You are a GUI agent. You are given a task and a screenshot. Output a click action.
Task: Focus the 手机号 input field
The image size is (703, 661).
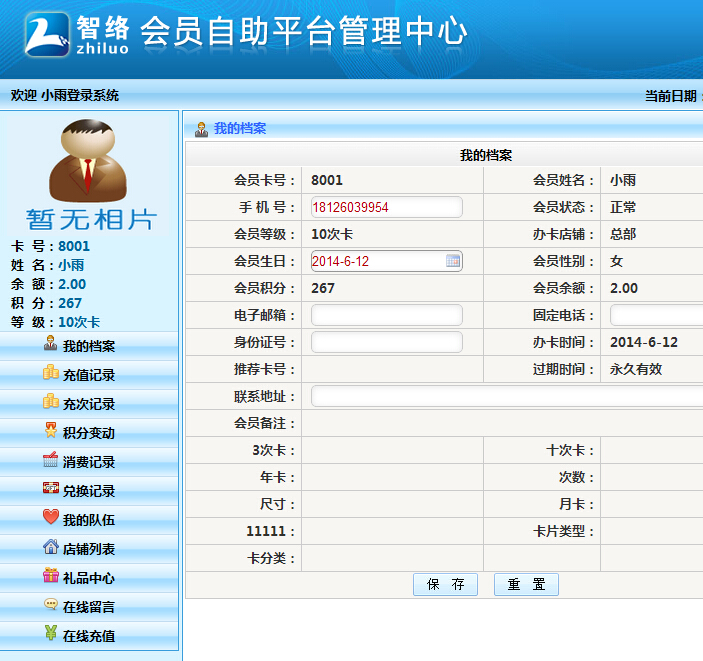pyautogui.click(x=386, y=207)
